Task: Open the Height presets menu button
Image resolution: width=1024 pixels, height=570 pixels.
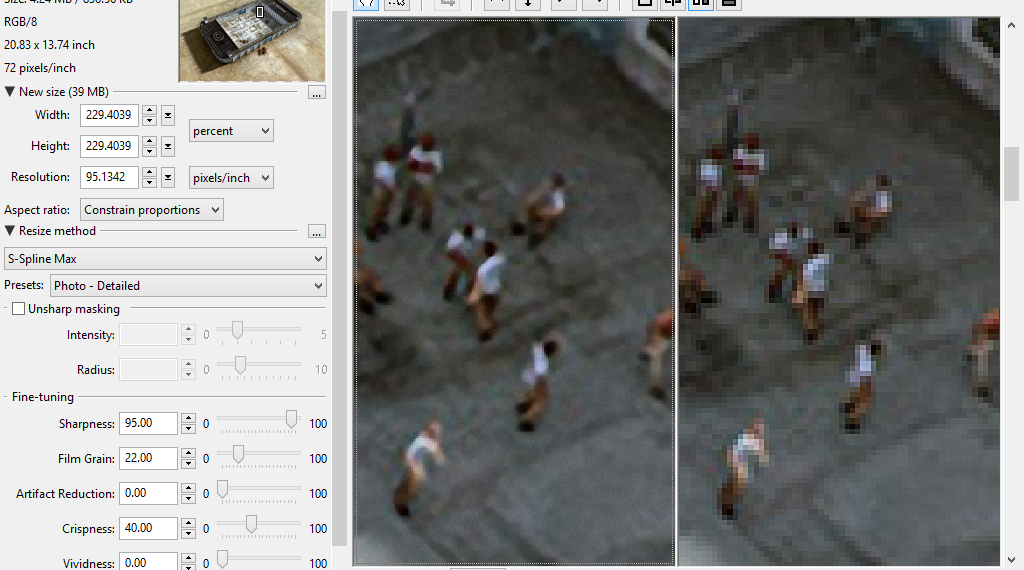Action: [x=168, y=146]
